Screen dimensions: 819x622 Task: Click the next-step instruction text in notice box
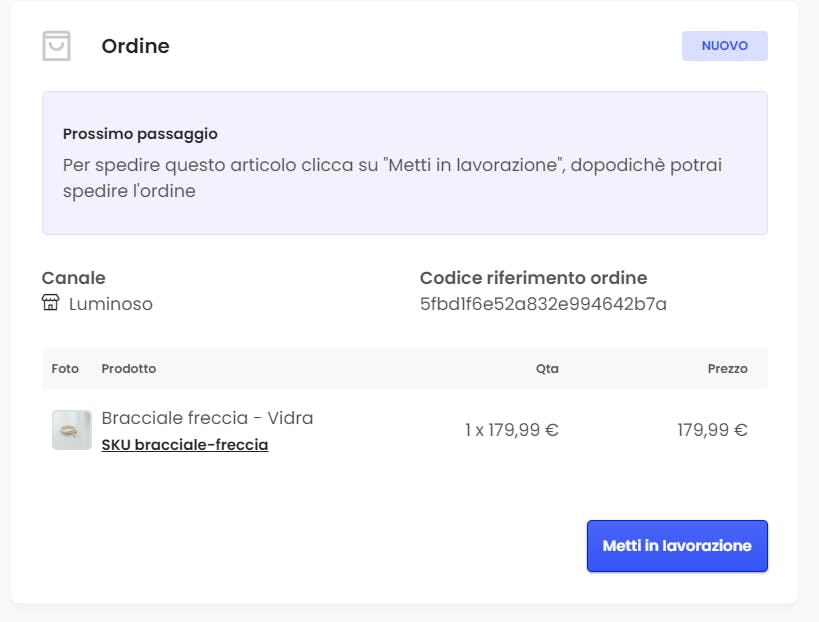tap(392, 177)
